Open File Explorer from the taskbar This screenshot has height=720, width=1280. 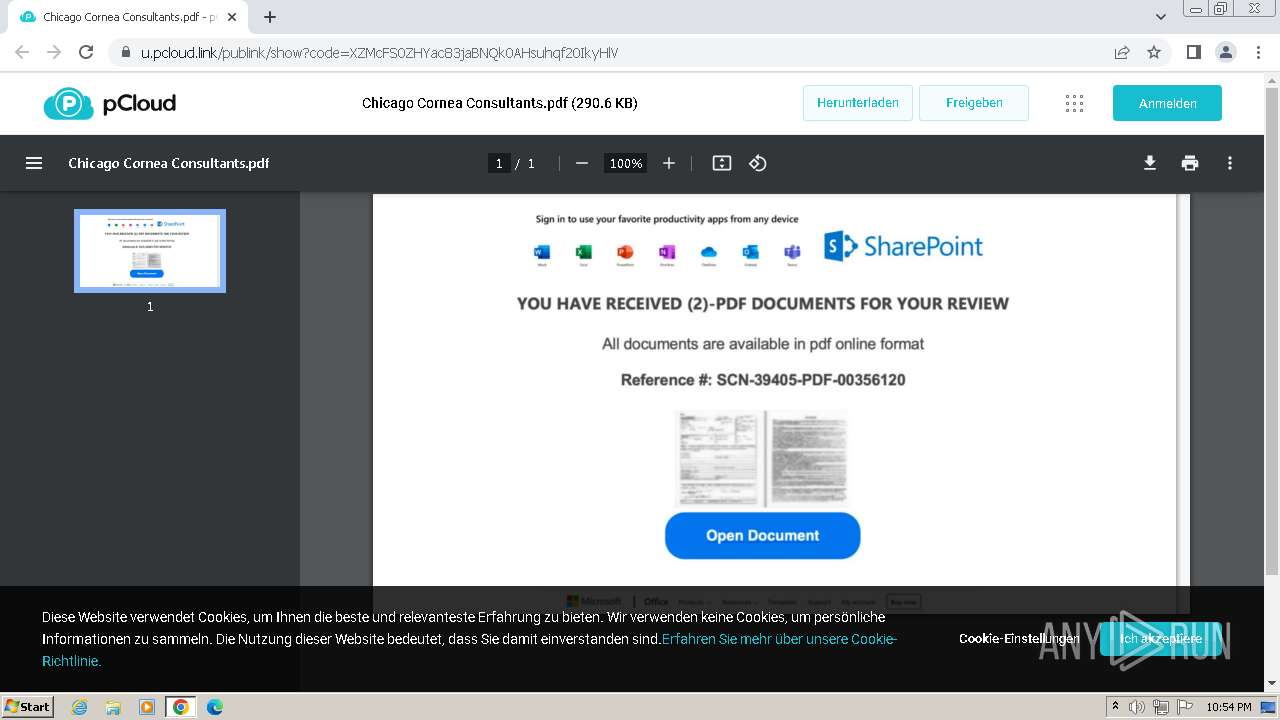tap(113, 707)
